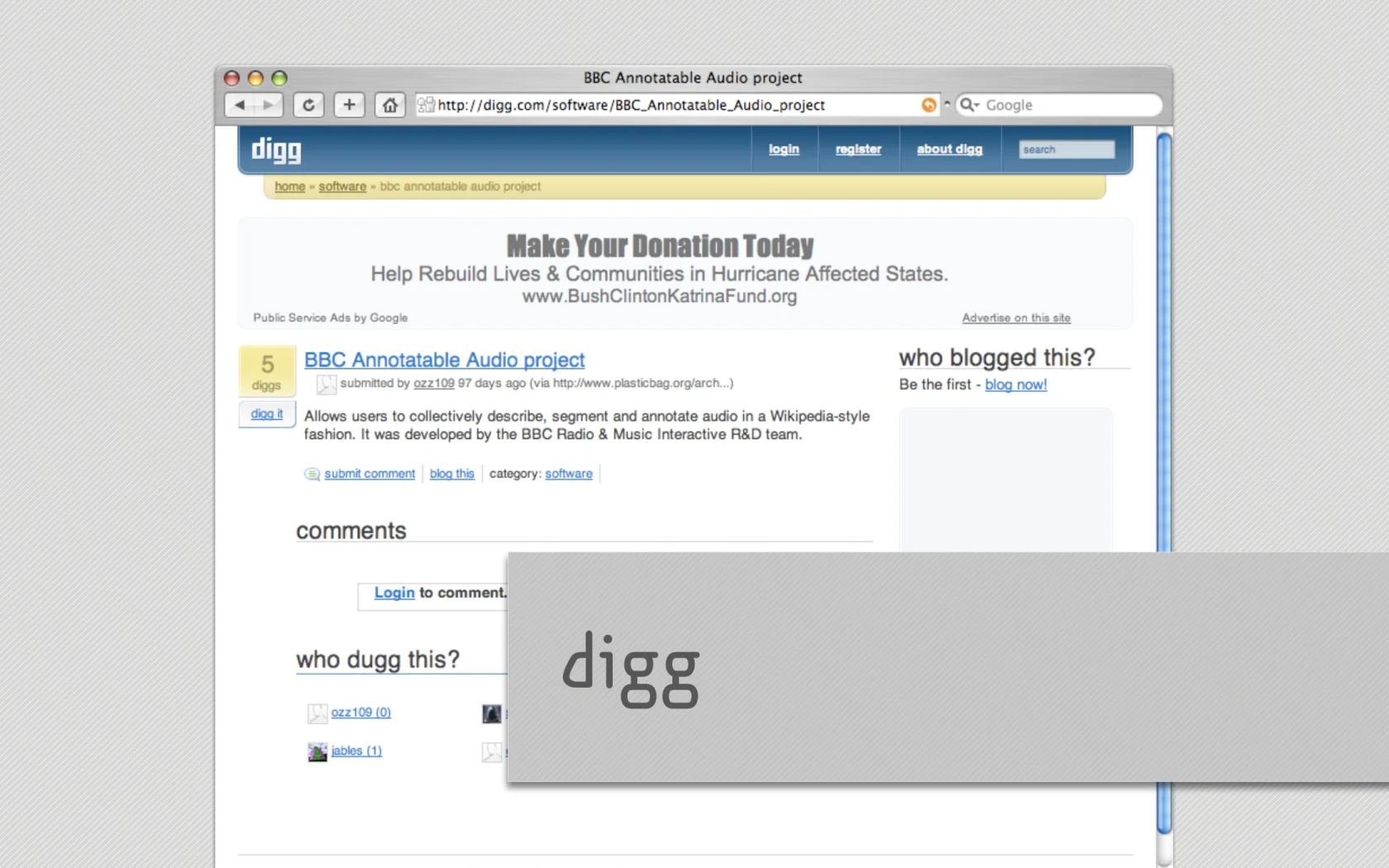Click the avatar image next to jables (1)
The width and height of the screenshot is (1389, 868).
(x=317, y=751)
